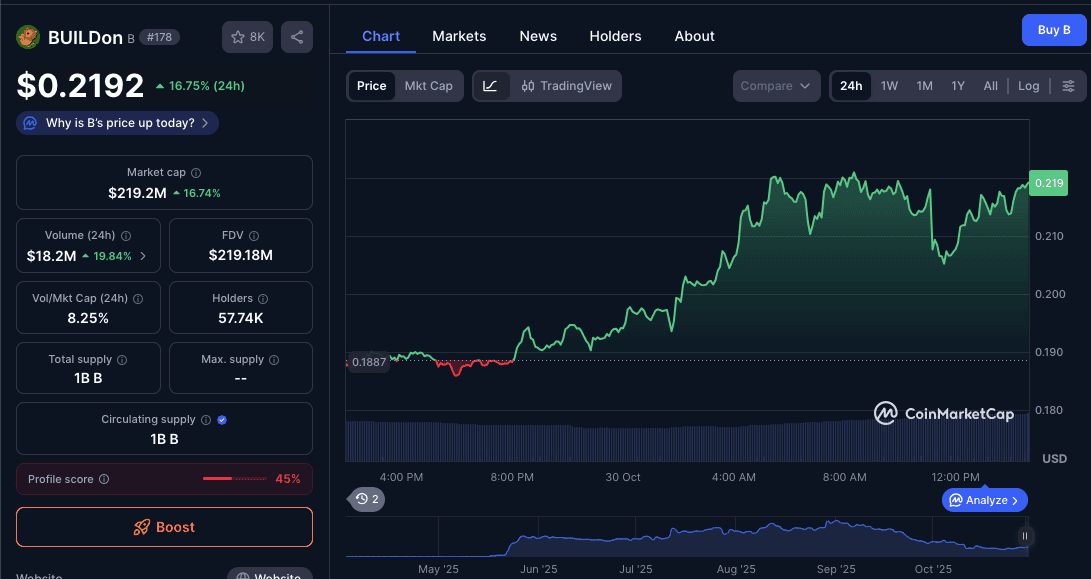The width and height of the screenshot is (1091, 579).
Task: Select the line chart icon
Action: click(x=490, y=86)
